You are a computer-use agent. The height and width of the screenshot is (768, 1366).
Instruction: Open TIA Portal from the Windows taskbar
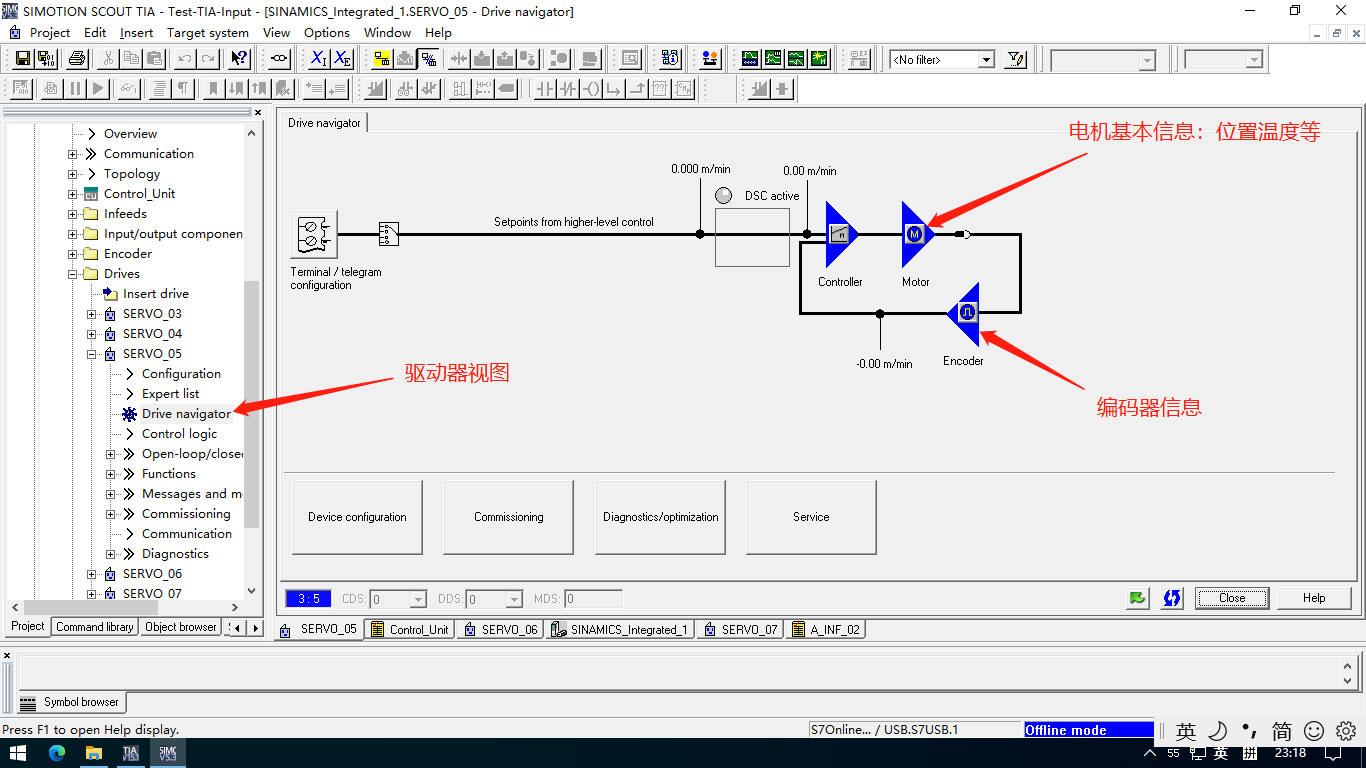point(130,753)
